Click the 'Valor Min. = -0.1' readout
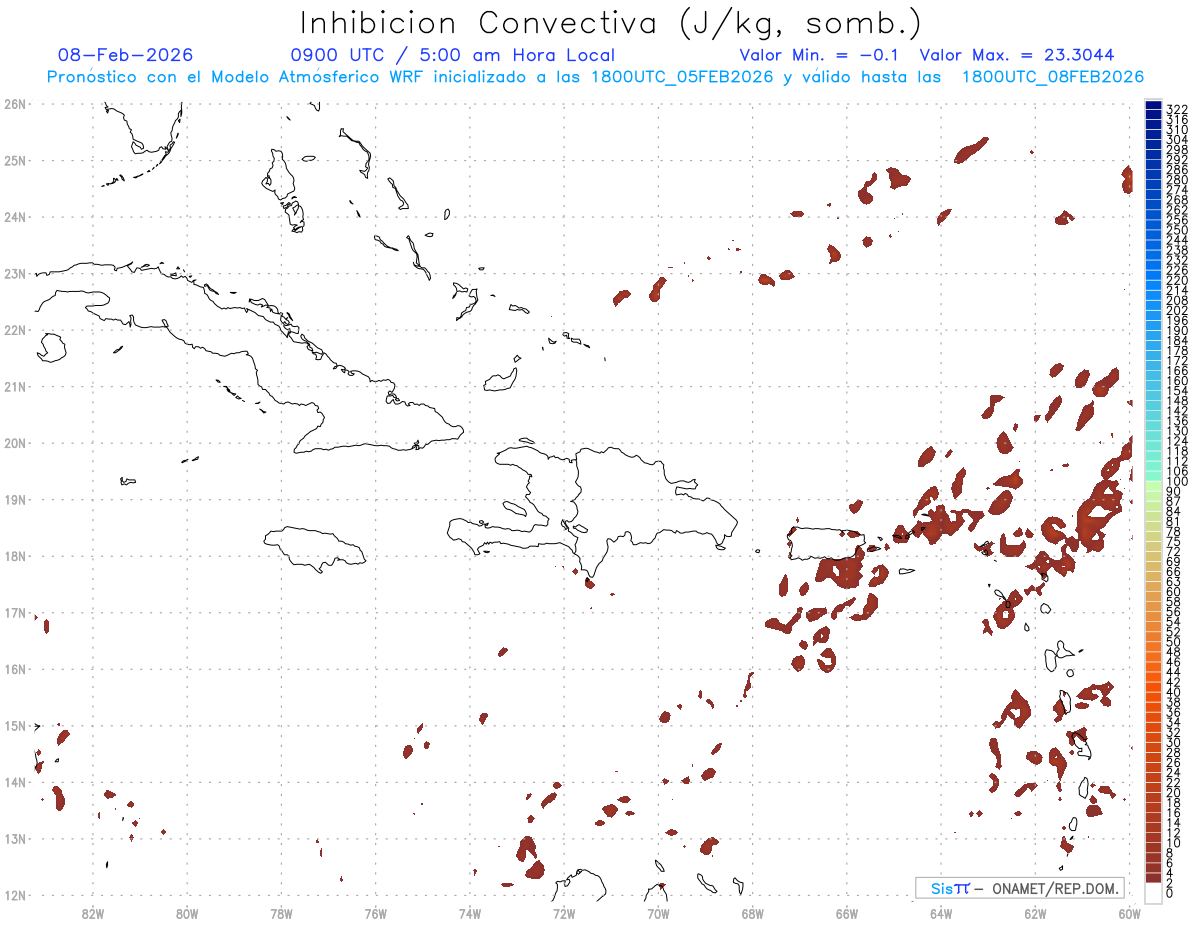The image size is (1200, 927). (x=820, y=55)
